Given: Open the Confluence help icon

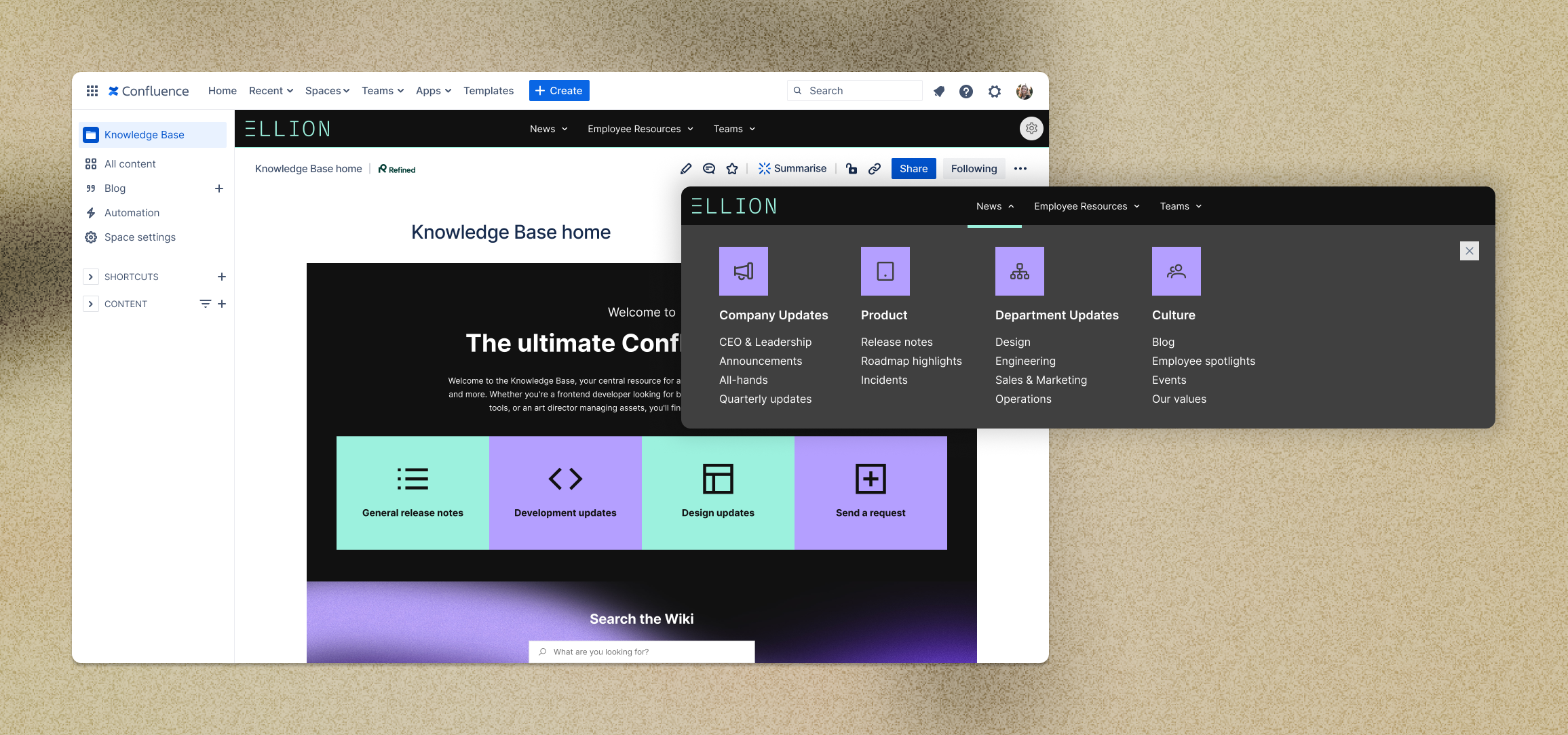Looking at the screenshot, I should (x=966, y=91).
